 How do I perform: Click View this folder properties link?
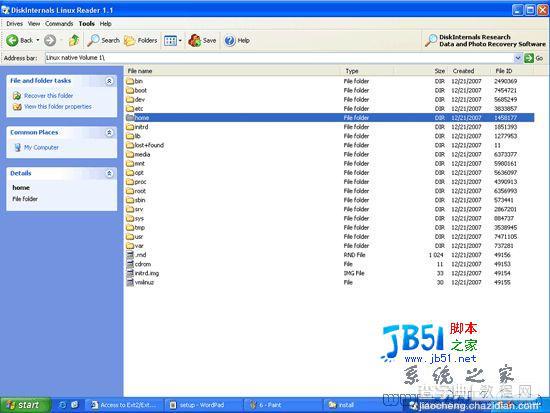pyautogui.click(x=58, y=107)
